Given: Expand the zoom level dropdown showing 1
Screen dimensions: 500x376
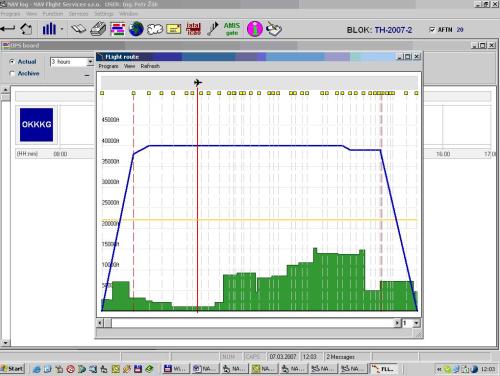Looking at the screenshot, I should (x=416, y=323).
